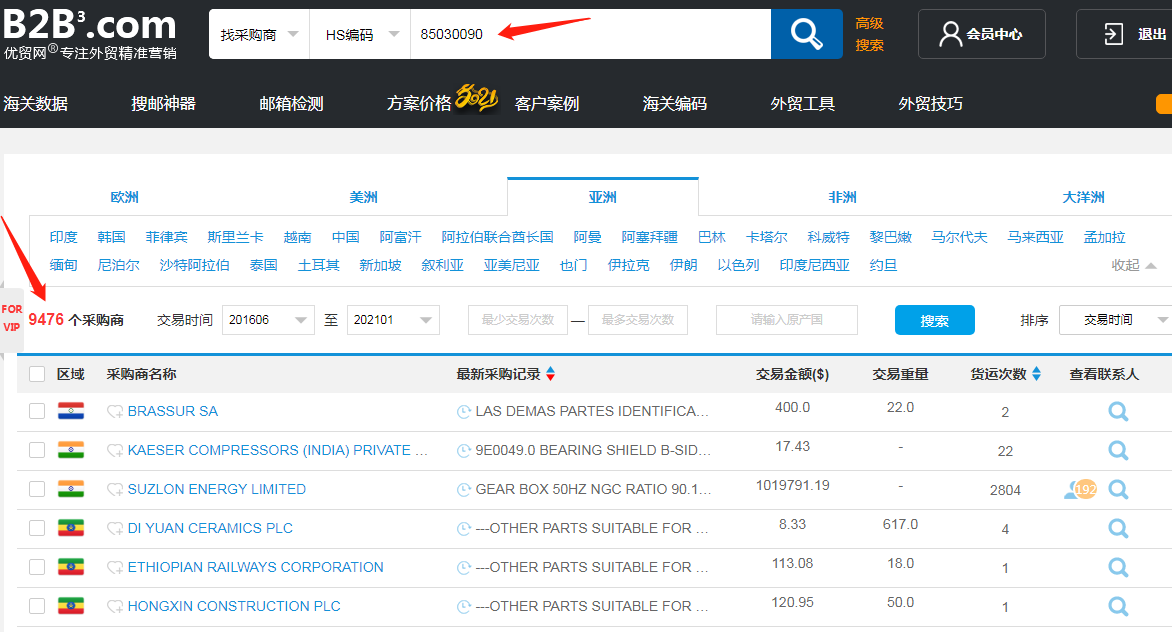Click chat bubble icon beside BRASSUR SA

tap(114, 412)
